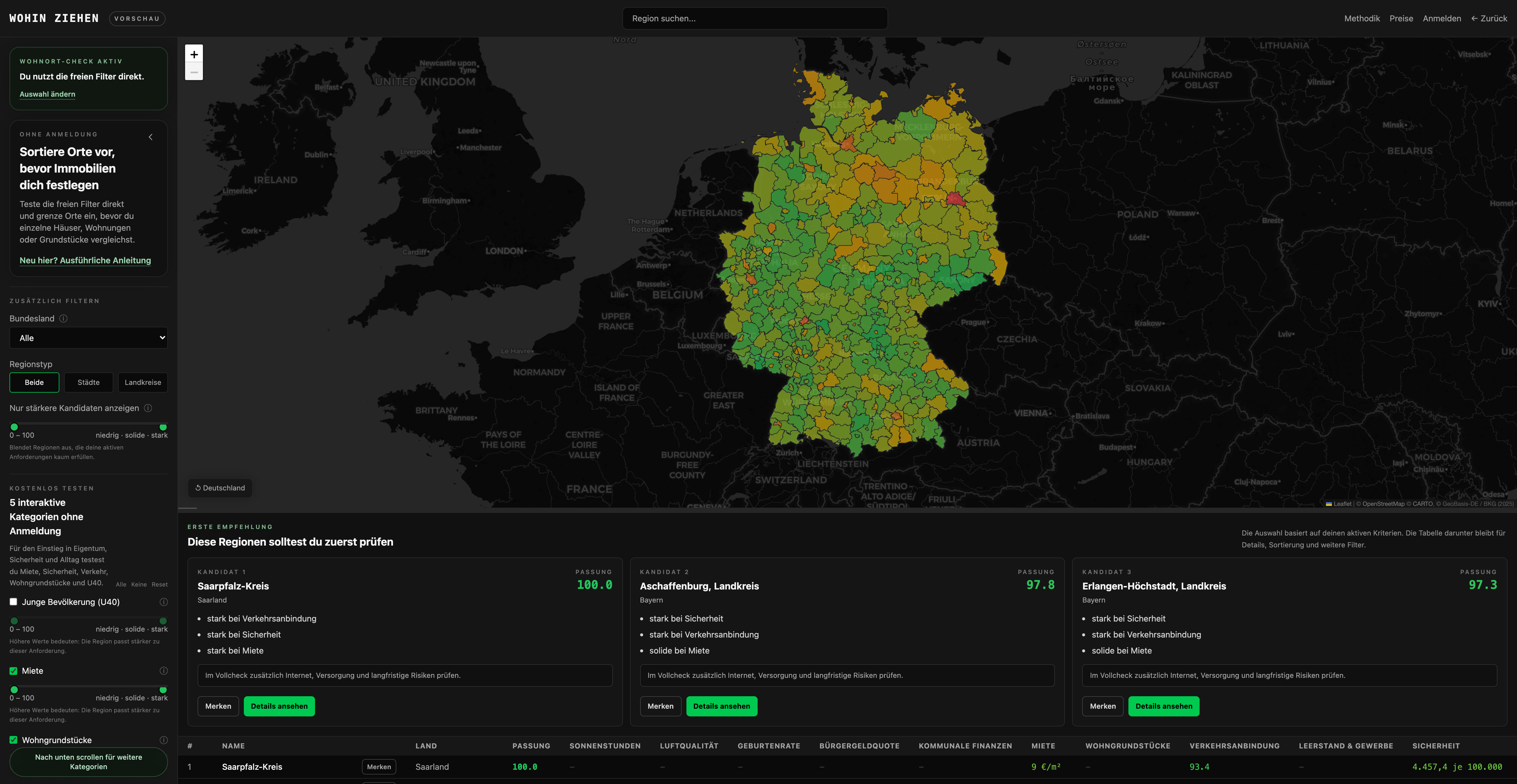This screenshot has height=784, width=1517.
Task: Open info icon next to Wohngrundstücke
Action: [x=164, y=740]
